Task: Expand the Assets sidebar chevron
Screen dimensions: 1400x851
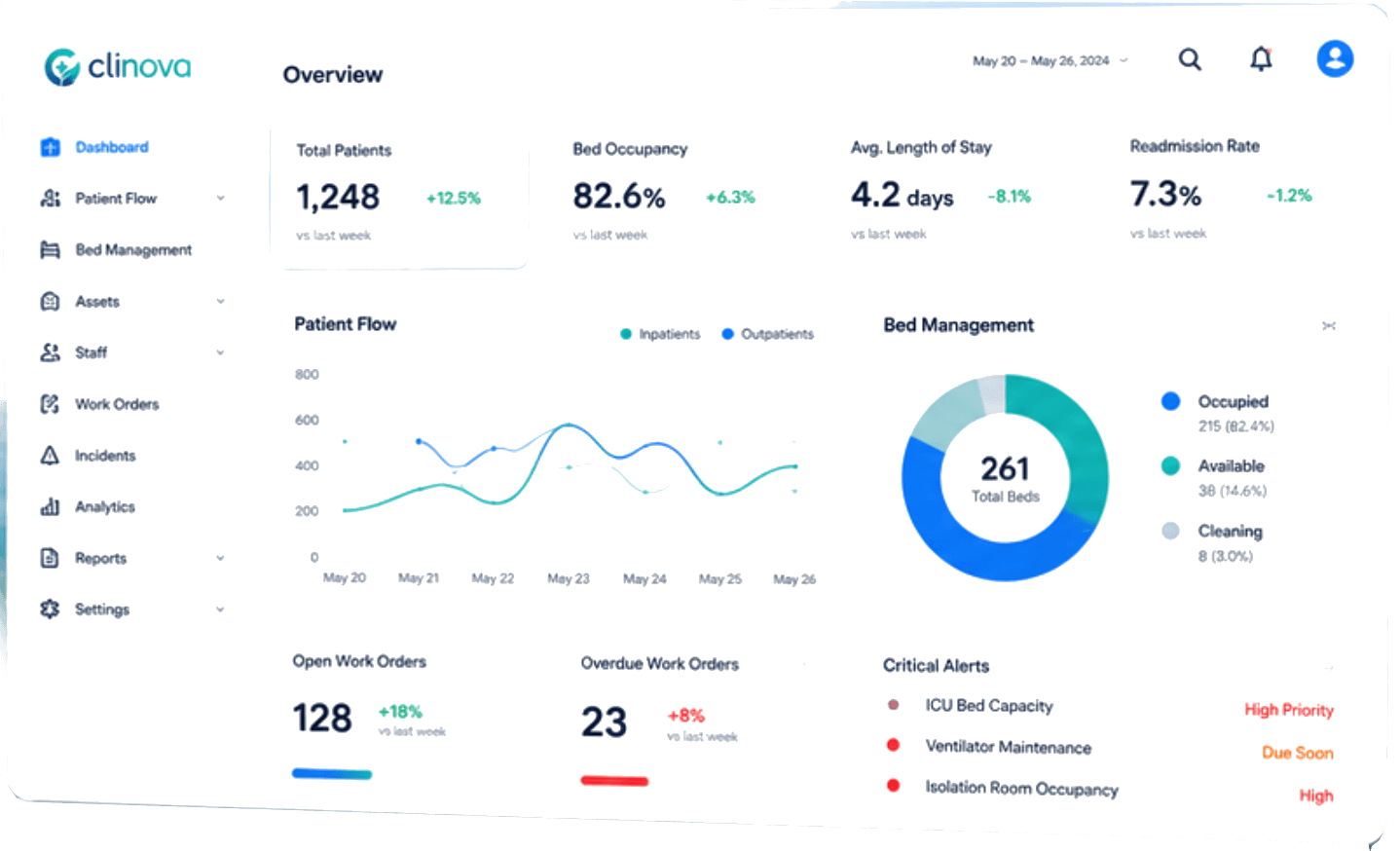Action: coord(221,302)
